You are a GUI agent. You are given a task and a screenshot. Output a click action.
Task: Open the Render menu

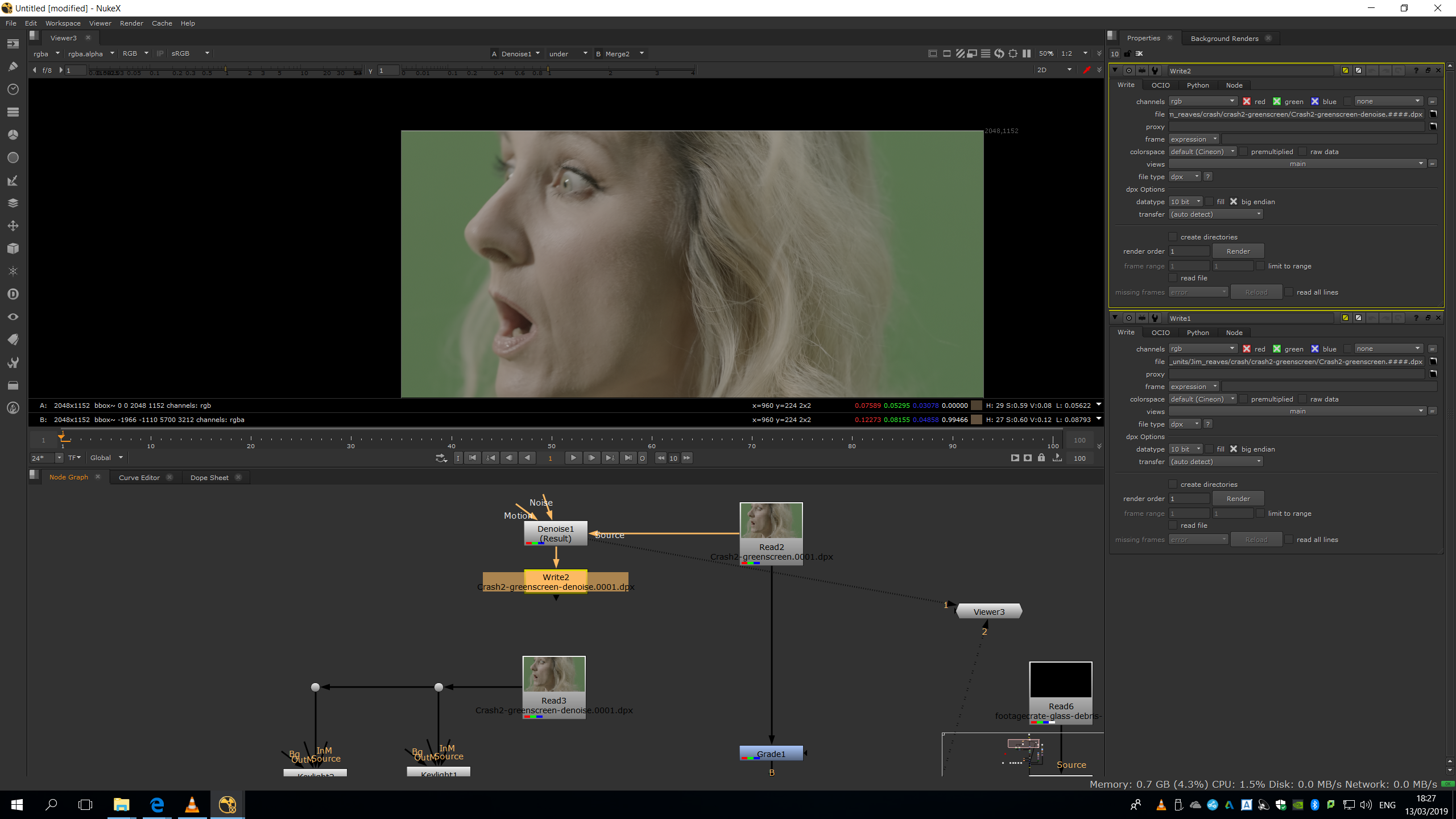[131, 23]
